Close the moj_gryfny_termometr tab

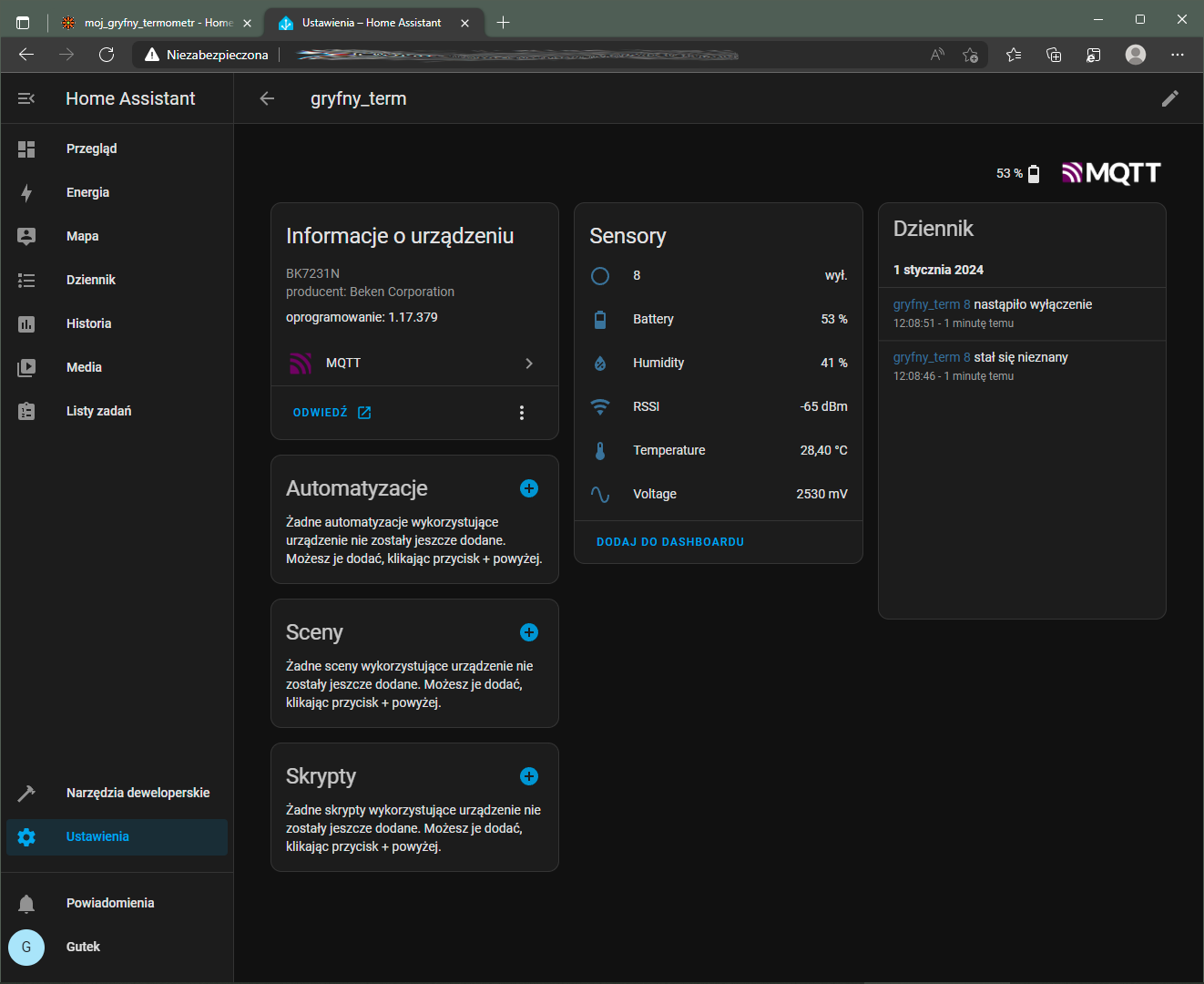coord(247,23)
